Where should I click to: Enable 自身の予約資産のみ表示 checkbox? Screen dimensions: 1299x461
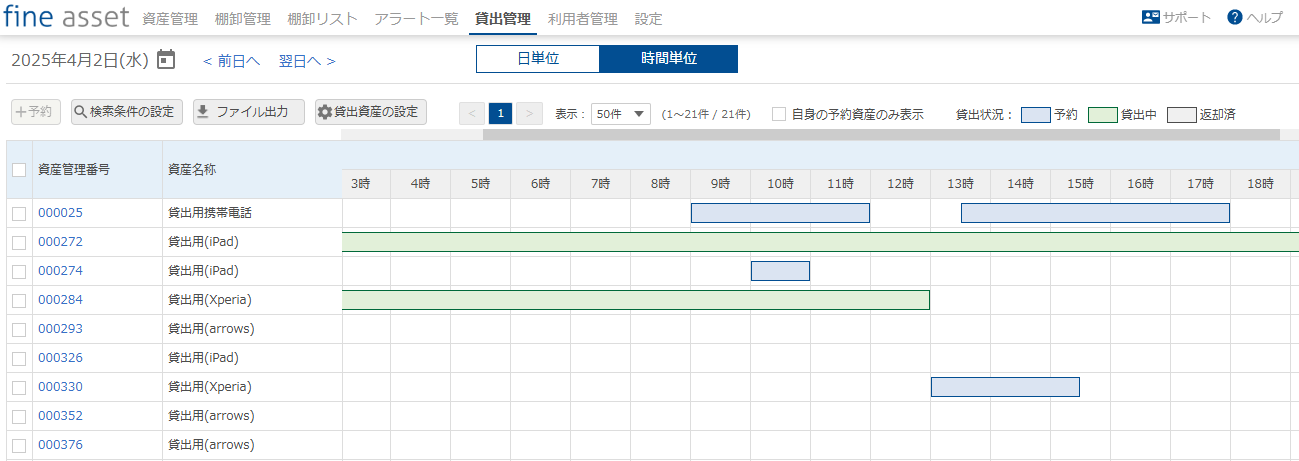pos(779,114)
